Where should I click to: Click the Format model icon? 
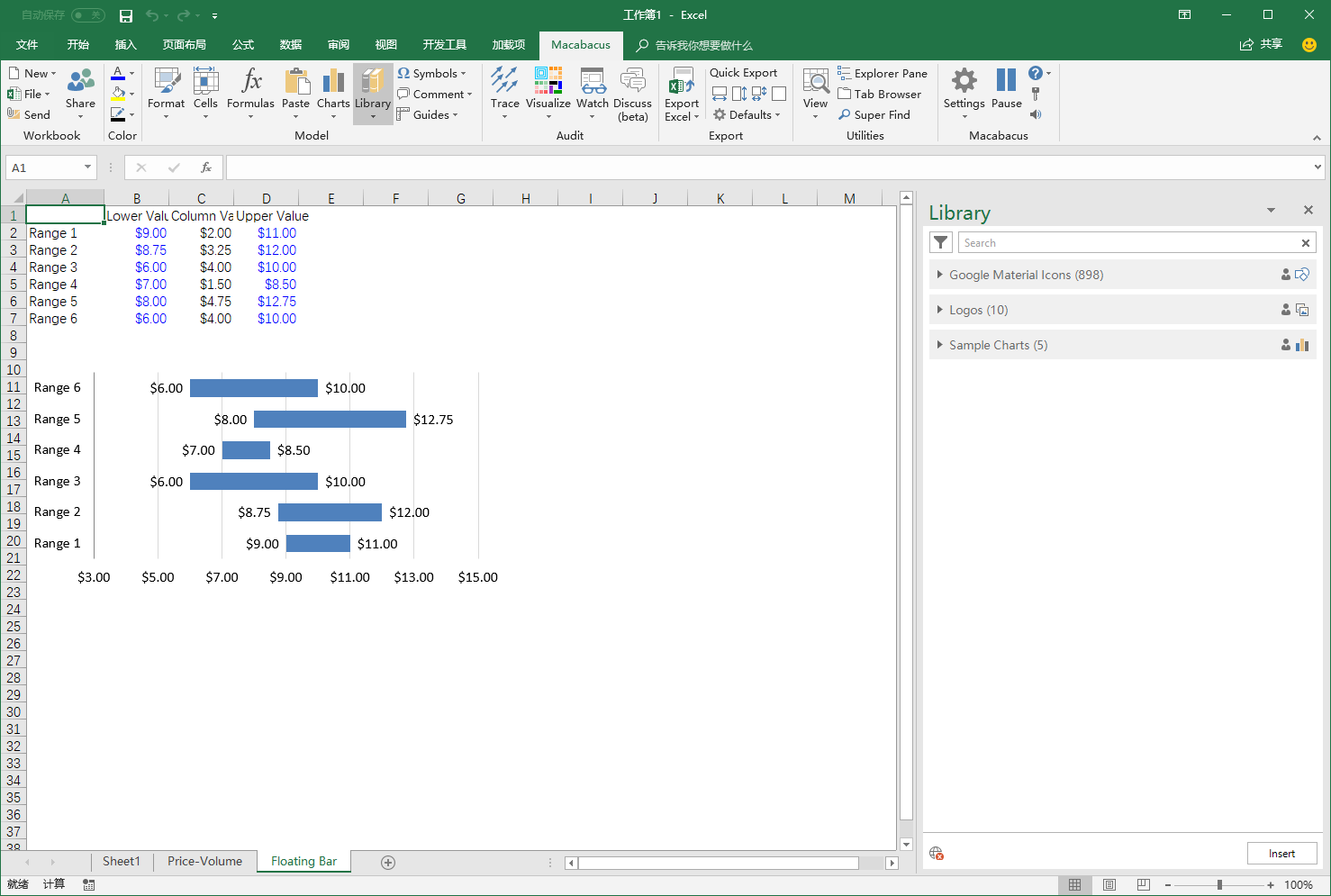tap(167, 83)
